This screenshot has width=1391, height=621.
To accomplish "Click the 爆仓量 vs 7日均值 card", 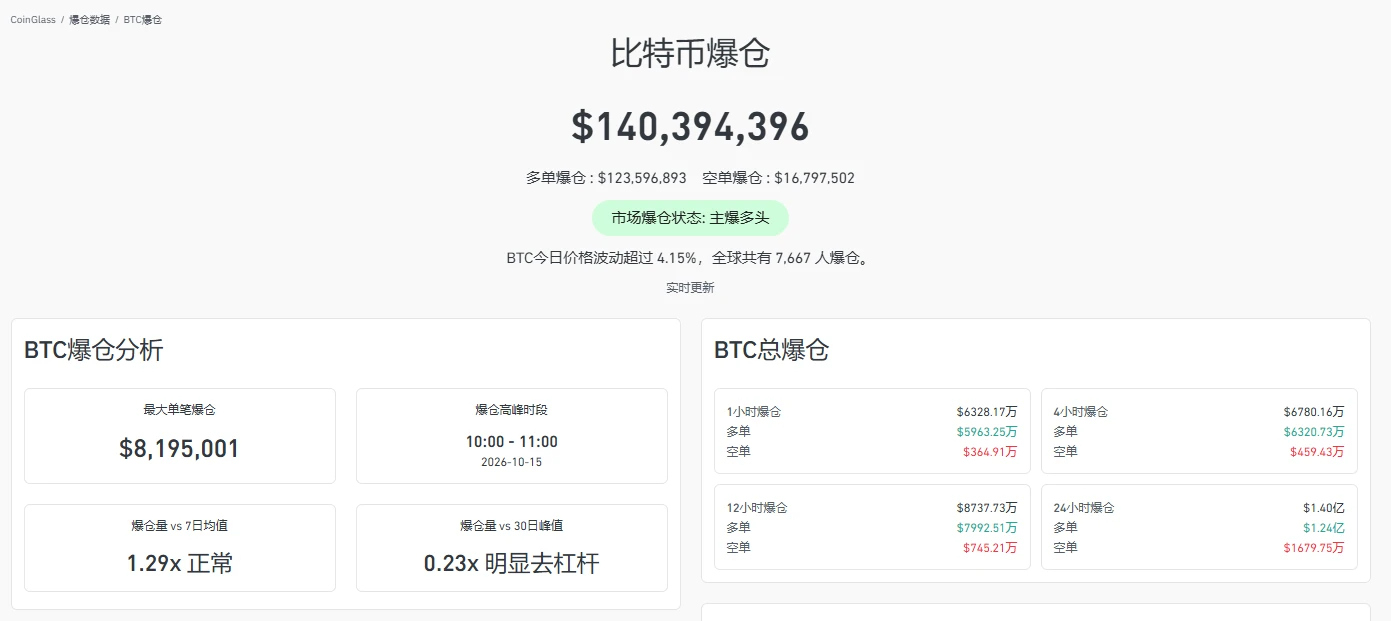I will [x=180, y=548].
